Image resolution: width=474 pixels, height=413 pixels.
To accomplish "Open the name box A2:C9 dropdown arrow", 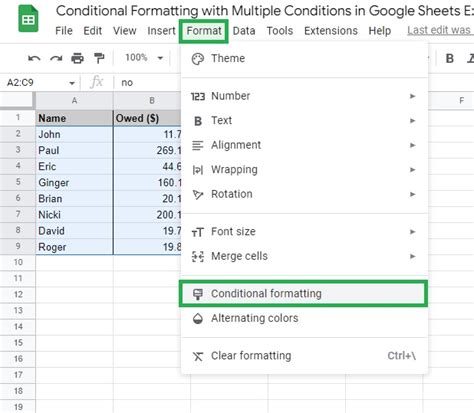I will coord(72,83).
